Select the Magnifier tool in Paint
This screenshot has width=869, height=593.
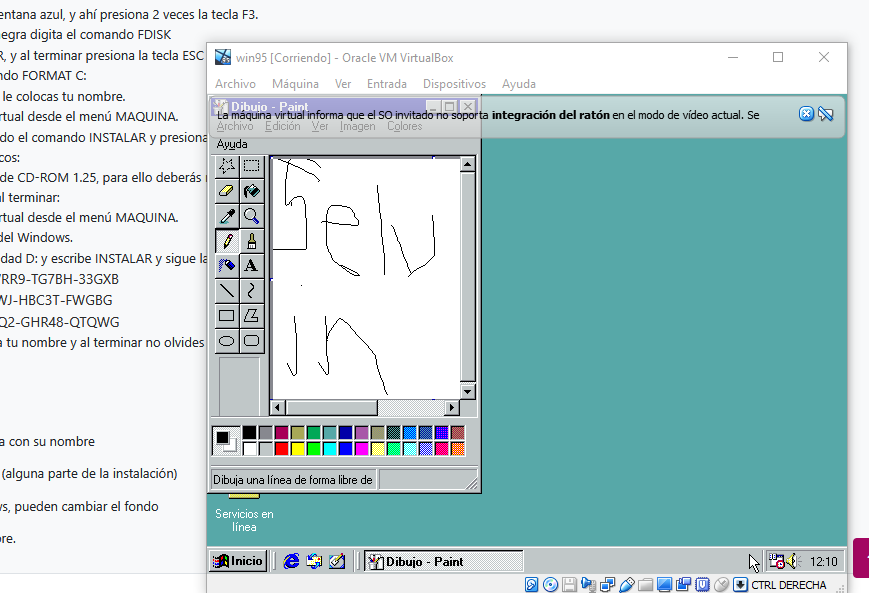(252, 216)
